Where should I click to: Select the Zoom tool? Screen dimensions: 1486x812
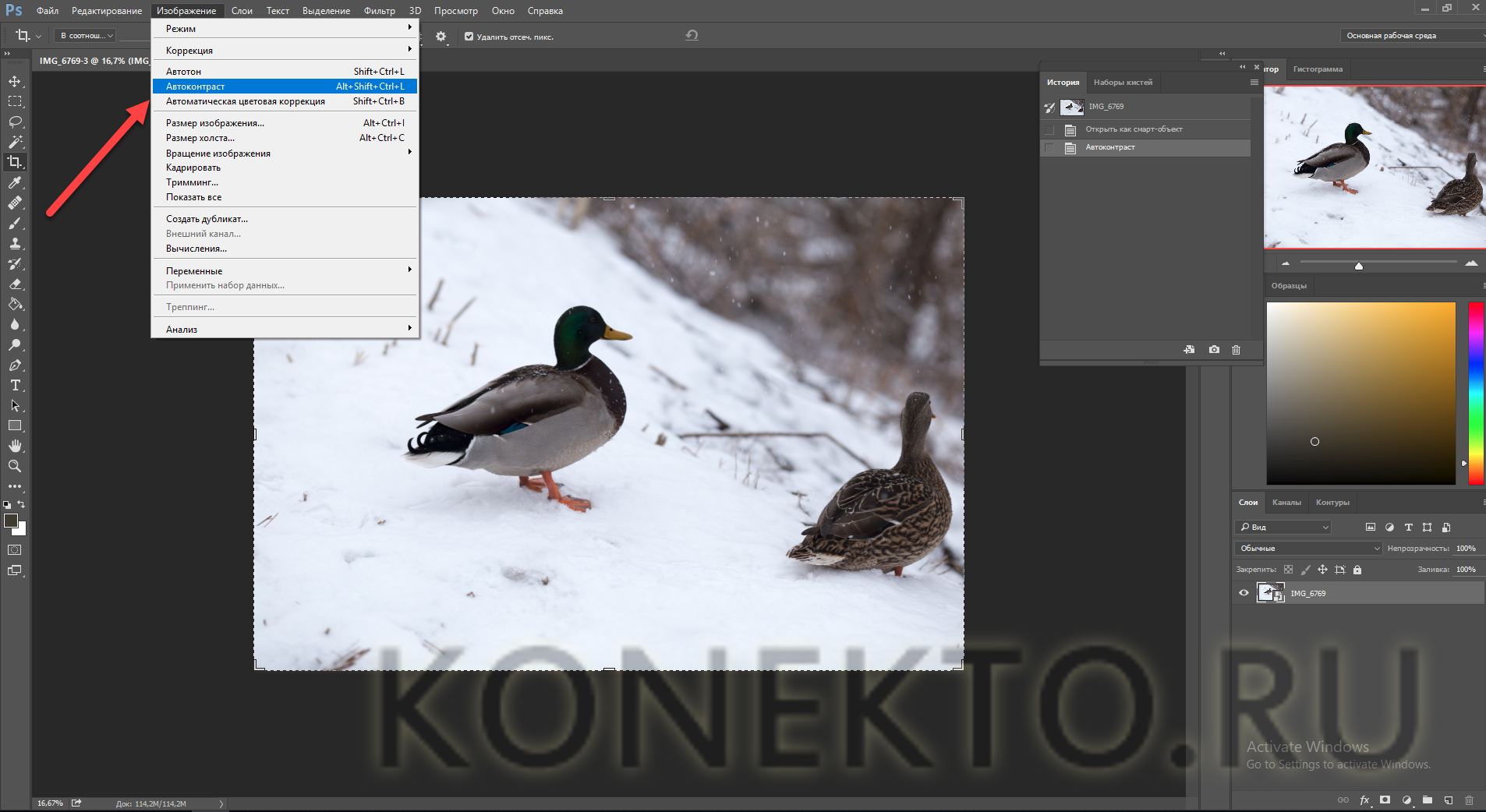coord(15,466)
